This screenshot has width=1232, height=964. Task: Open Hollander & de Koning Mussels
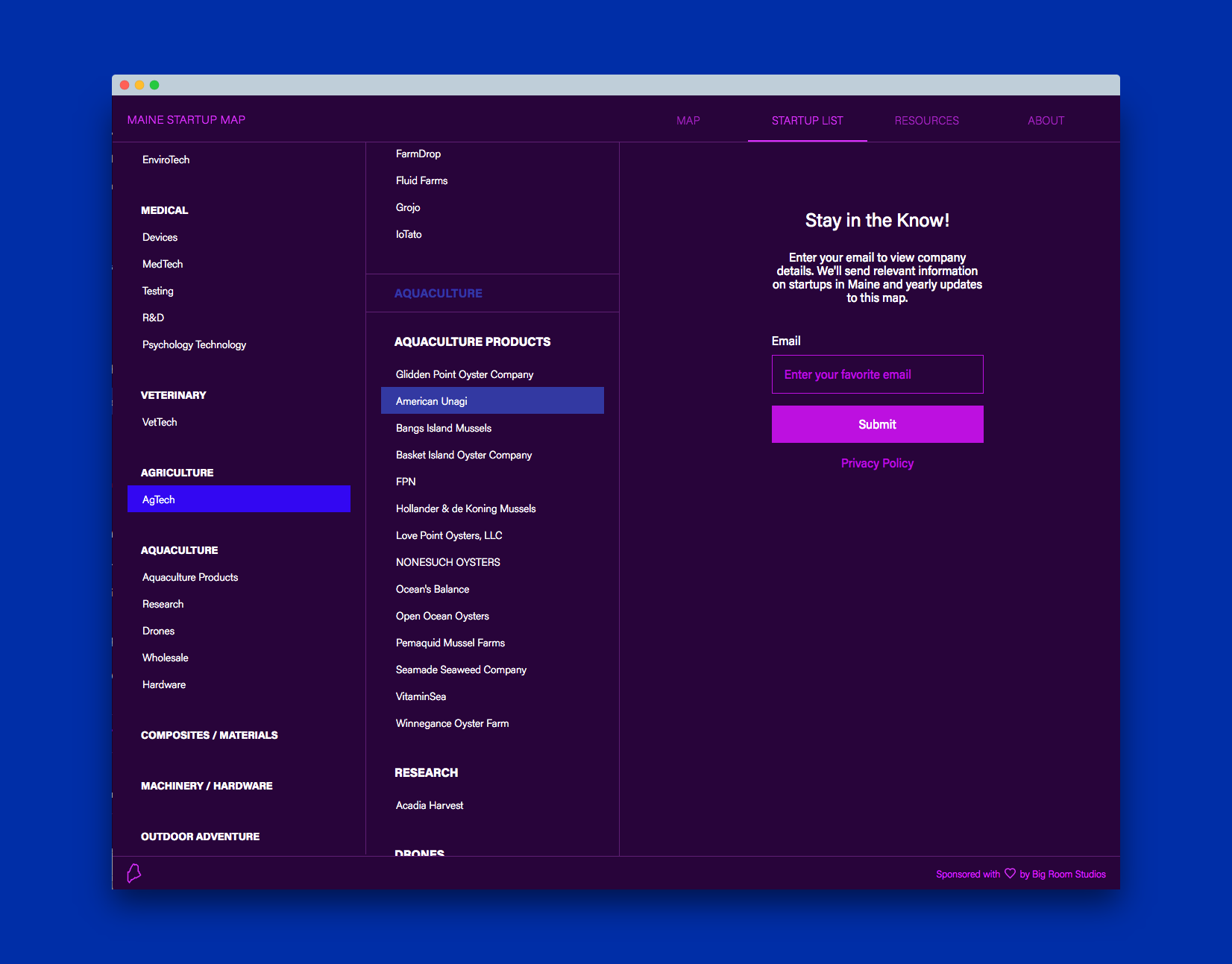tap(465, 508)
